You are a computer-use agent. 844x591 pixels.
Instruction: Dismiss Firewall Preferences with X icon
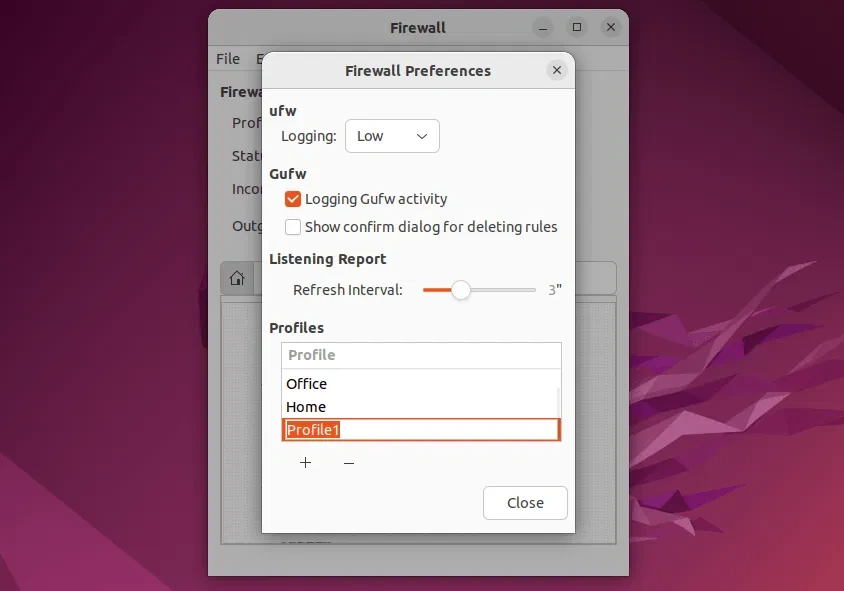pyautogui.click(x=557, y=70)
